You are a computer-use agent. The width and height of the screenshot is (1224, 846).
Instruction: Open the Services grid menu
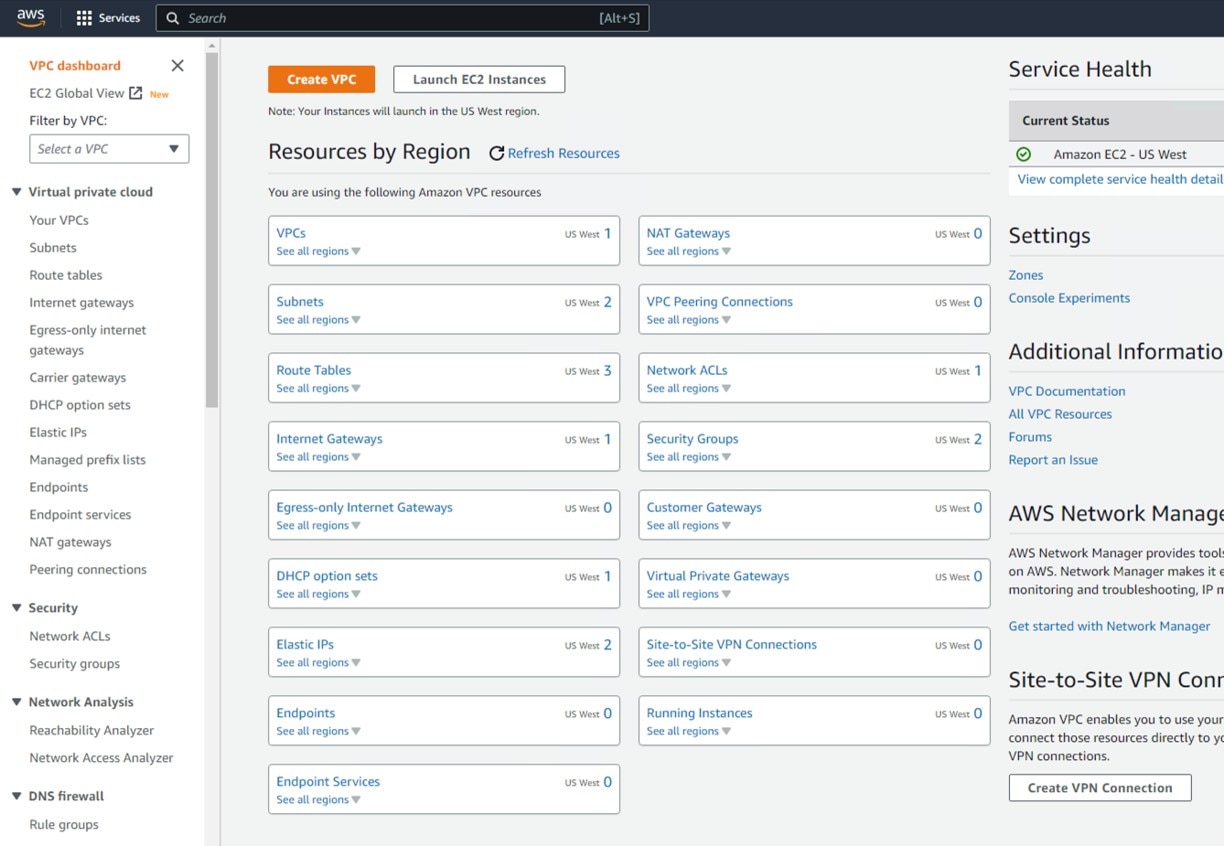[108, 18]
